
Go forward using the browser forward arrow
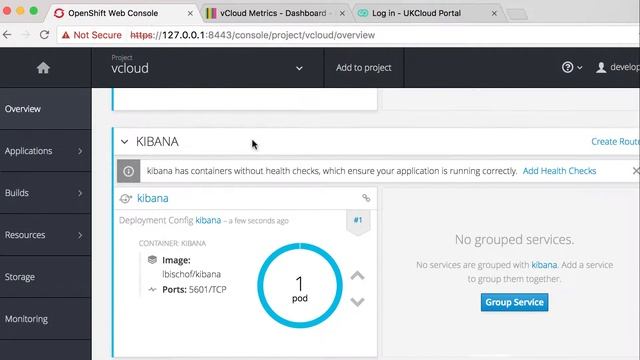25,35
